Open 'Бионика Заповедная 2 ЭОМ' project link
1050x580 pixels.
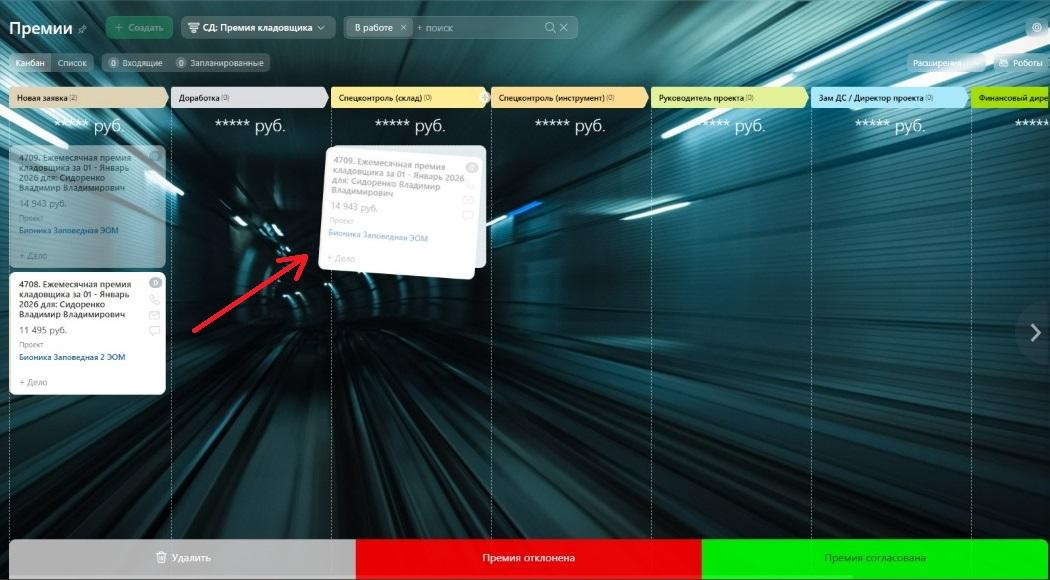(72, 357)
